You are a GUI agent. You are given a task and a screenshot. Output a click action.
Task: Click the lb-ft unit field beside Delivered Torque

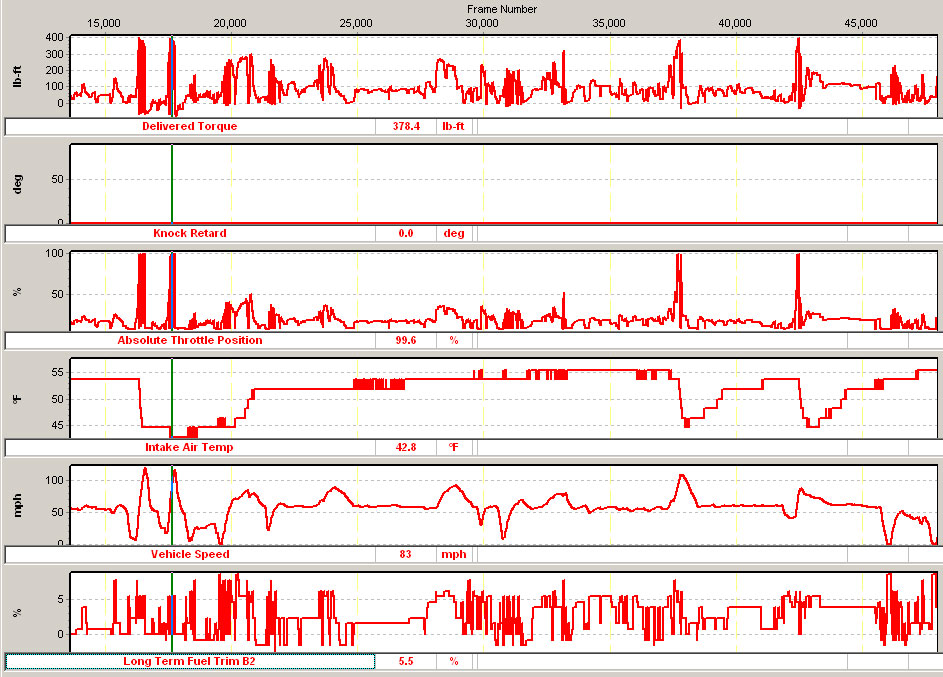tap(454, 127)
